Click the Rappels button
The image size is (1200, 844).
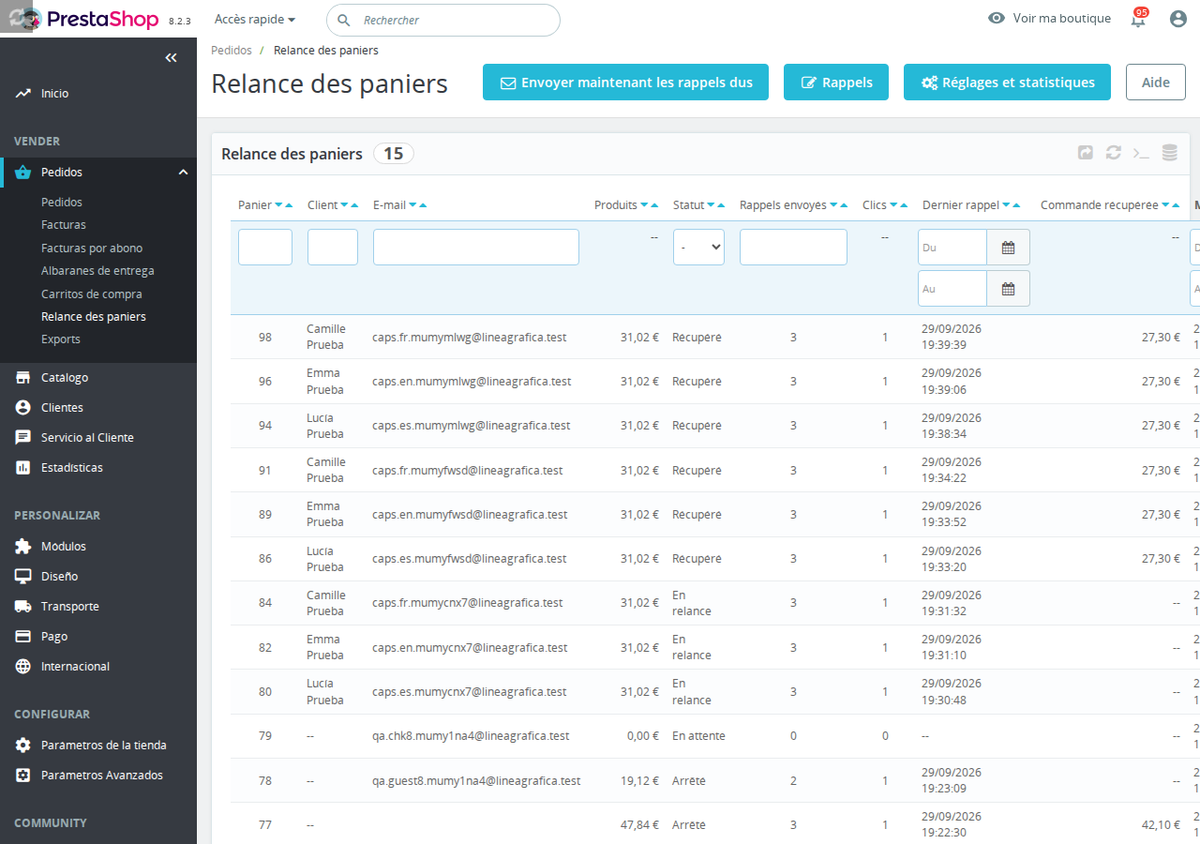pos(836,82)
